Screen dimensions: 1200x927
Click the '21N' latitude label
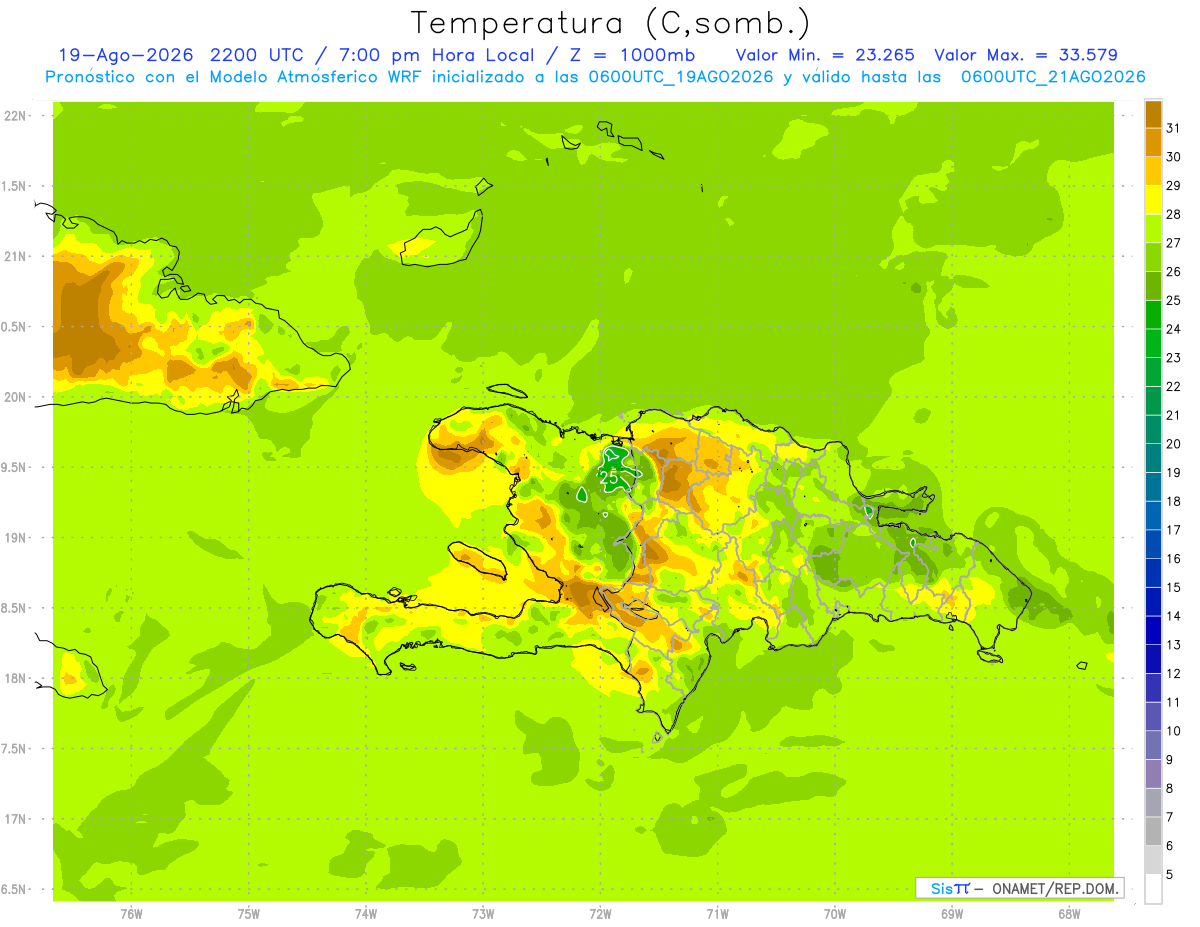click(x=17, y=257)
